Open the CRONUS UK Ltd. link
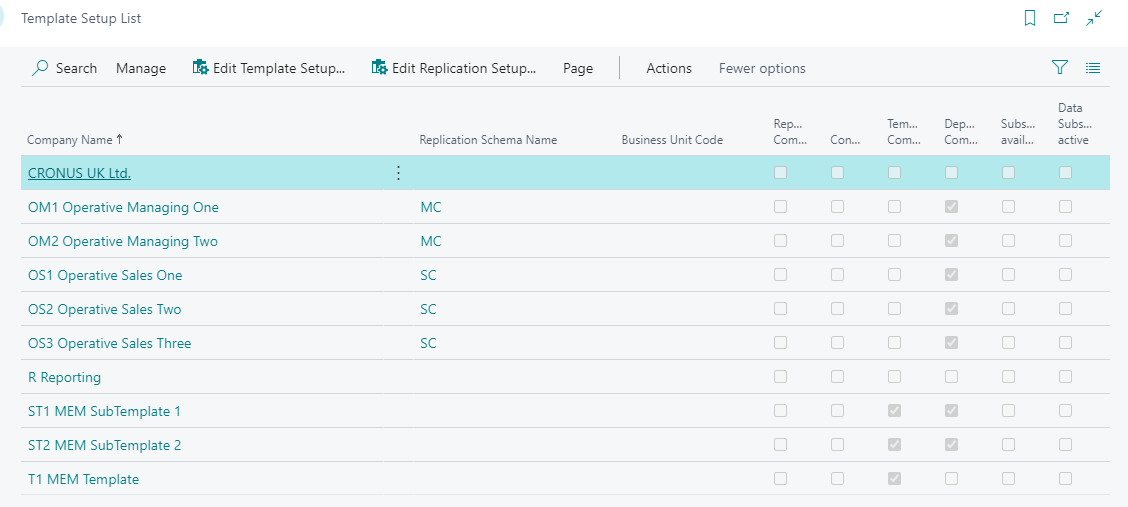The width and height of the screenshot is (1128, 507). pyautogui.click(x=79, y=173)
